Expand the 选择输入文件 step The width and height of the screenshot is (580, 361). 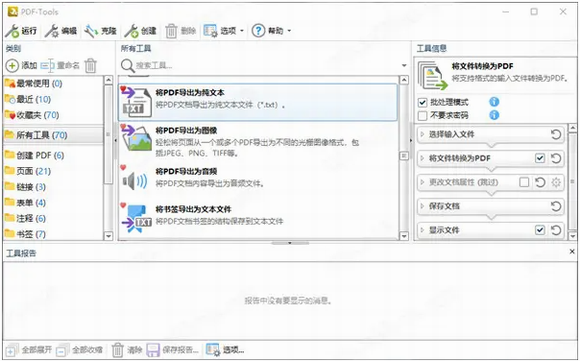422,134
